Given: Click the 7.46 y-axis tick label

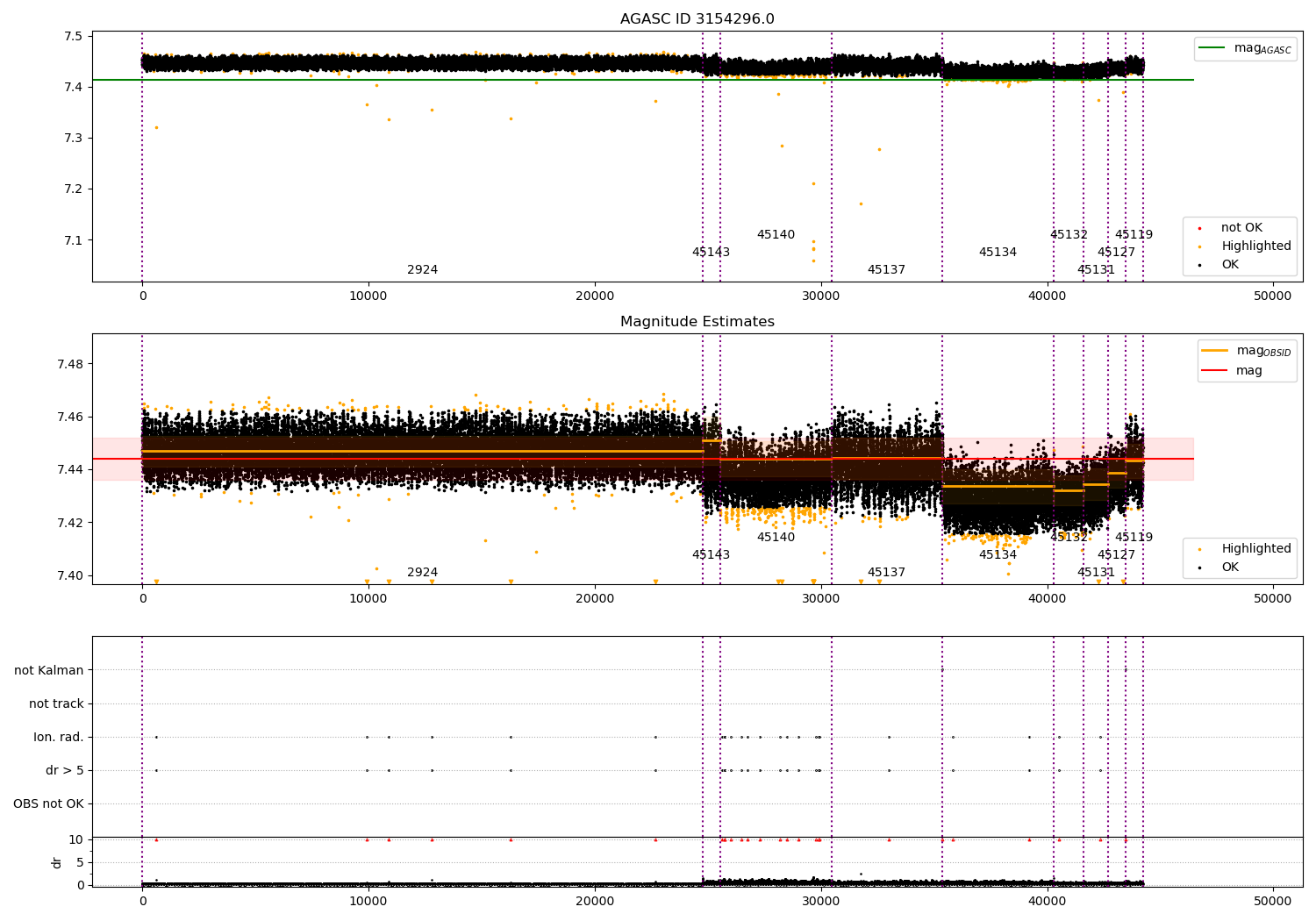Looking at the screenshot, I should click(x=69, y=417).
